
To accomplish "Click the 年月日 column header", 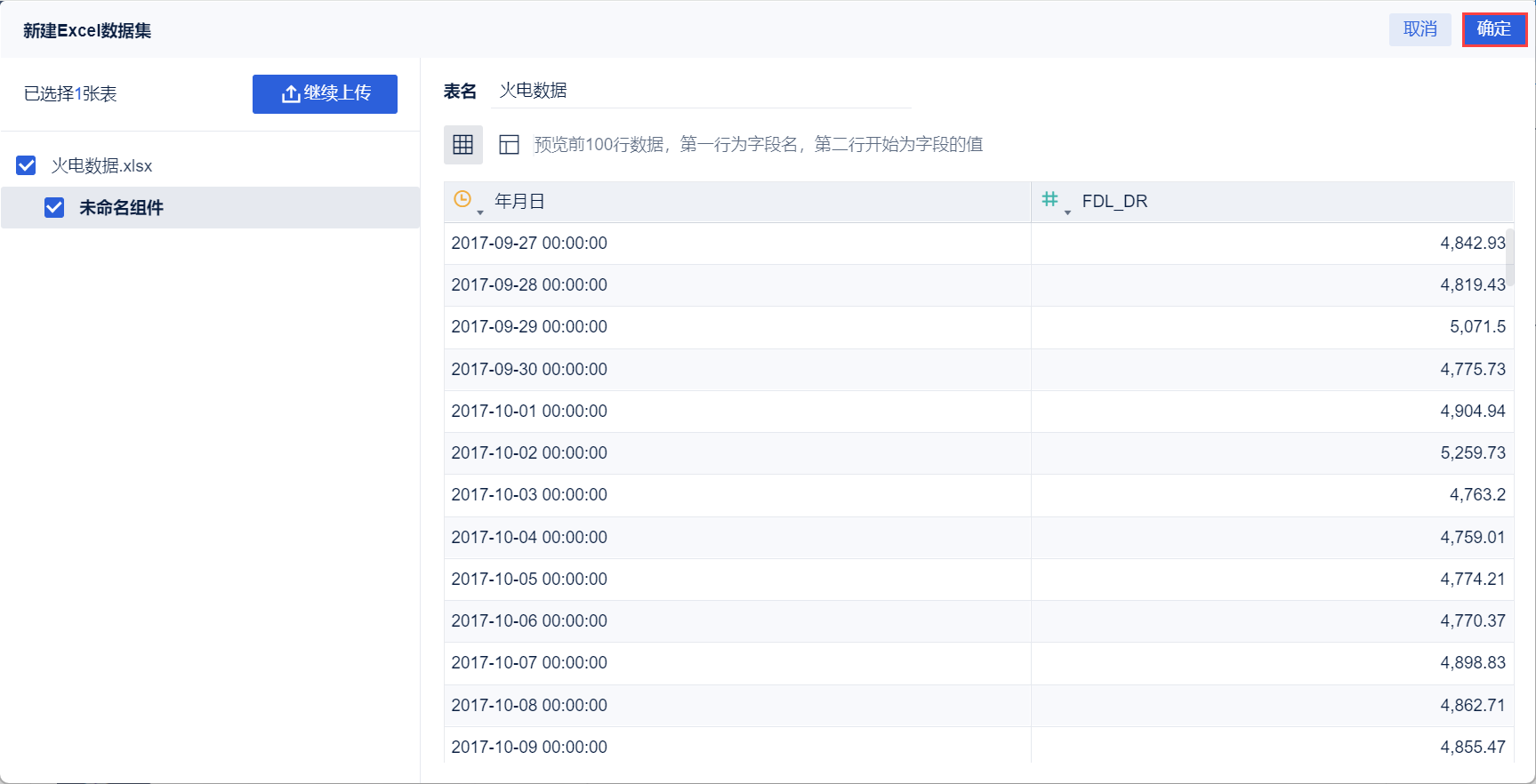I will coord(737,202).
